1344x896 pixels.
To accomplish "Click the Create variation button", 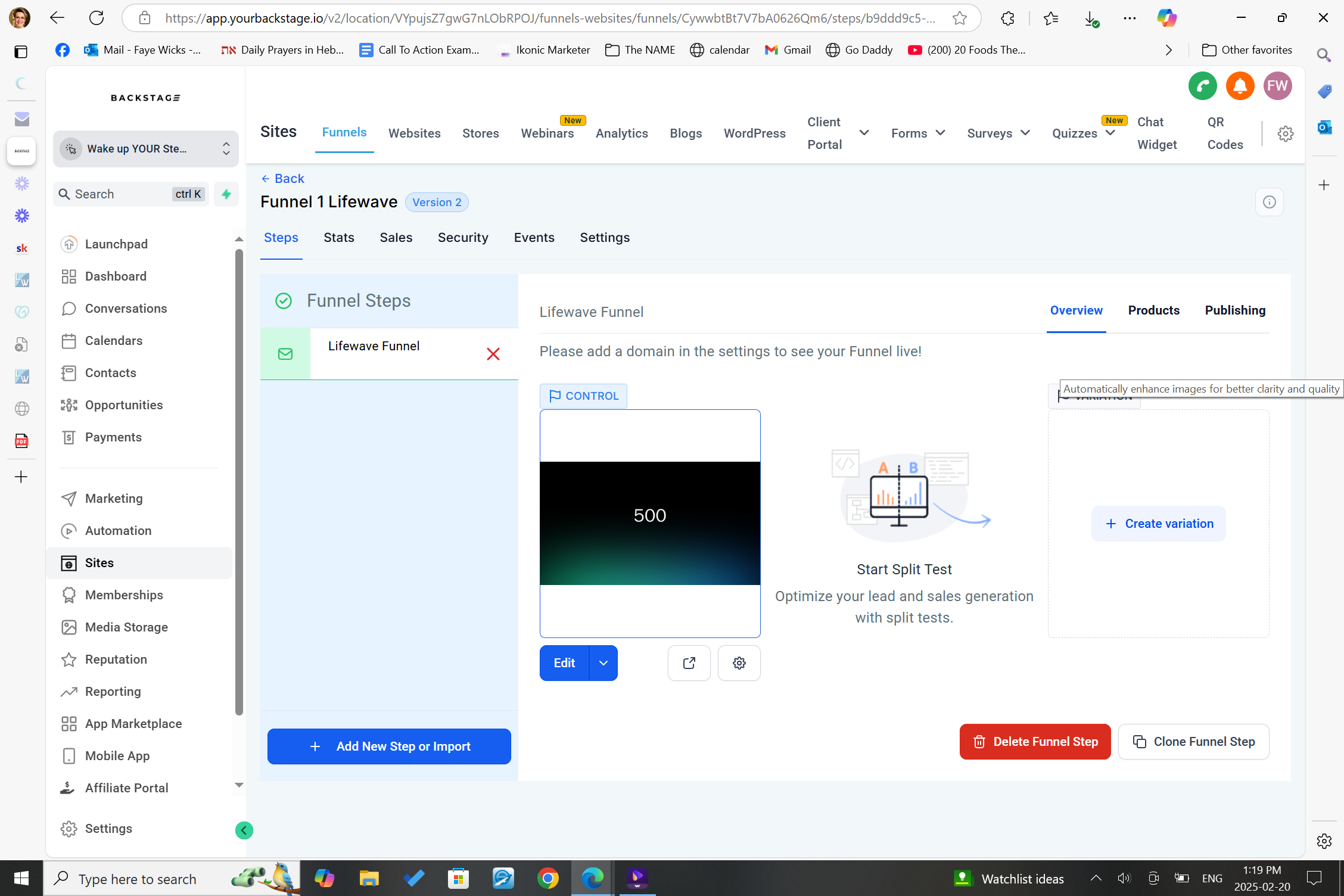I will pos(1158,524).
